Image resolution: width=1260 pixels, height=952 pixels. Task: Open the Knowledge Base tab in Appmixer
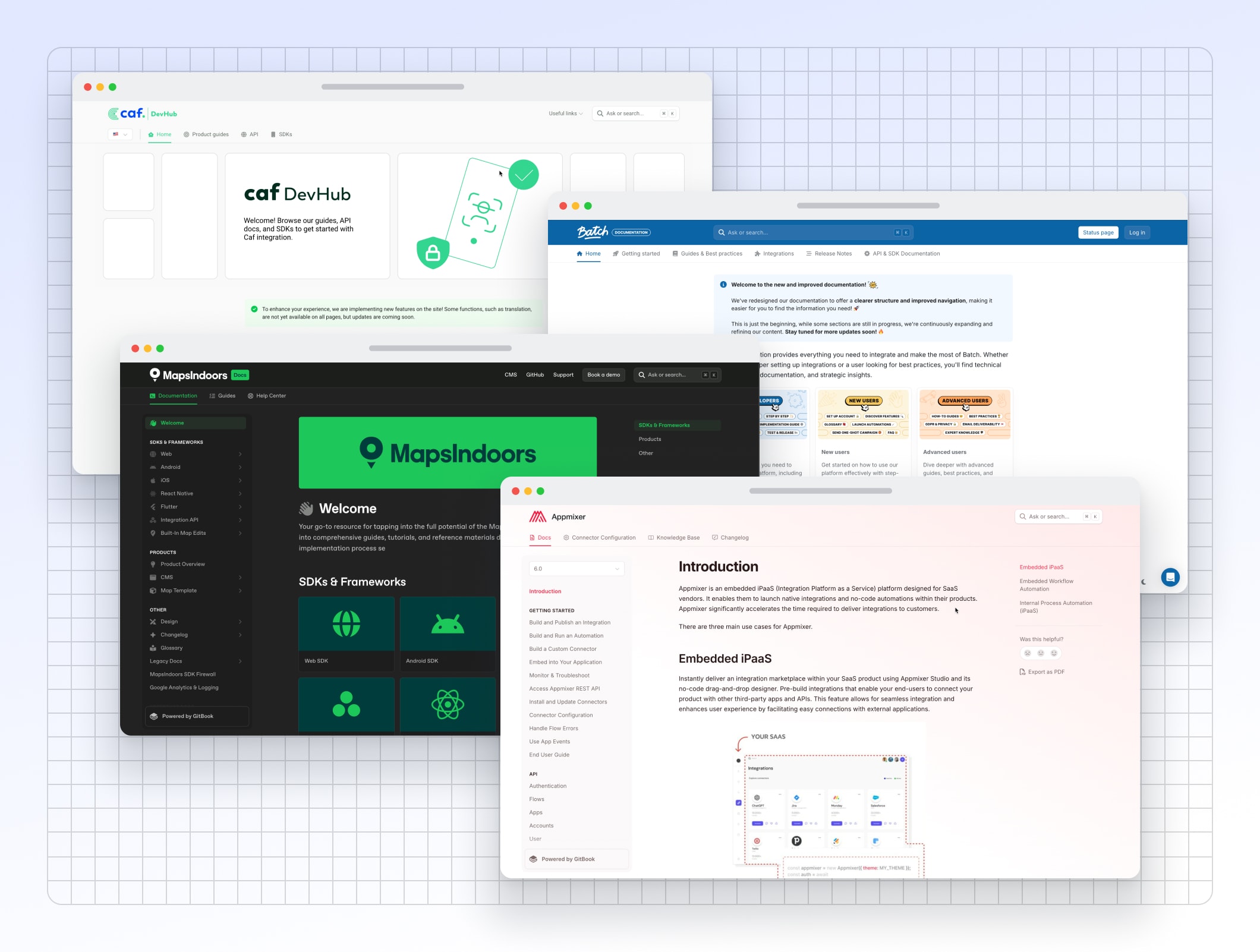[673, 538]
